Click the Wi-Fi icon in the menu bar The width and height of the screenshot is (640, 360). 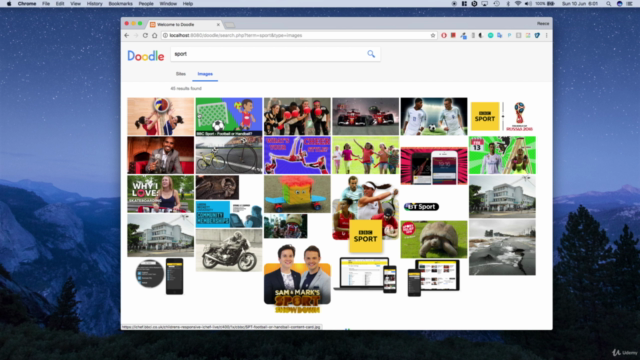click(x=518, y=4)
